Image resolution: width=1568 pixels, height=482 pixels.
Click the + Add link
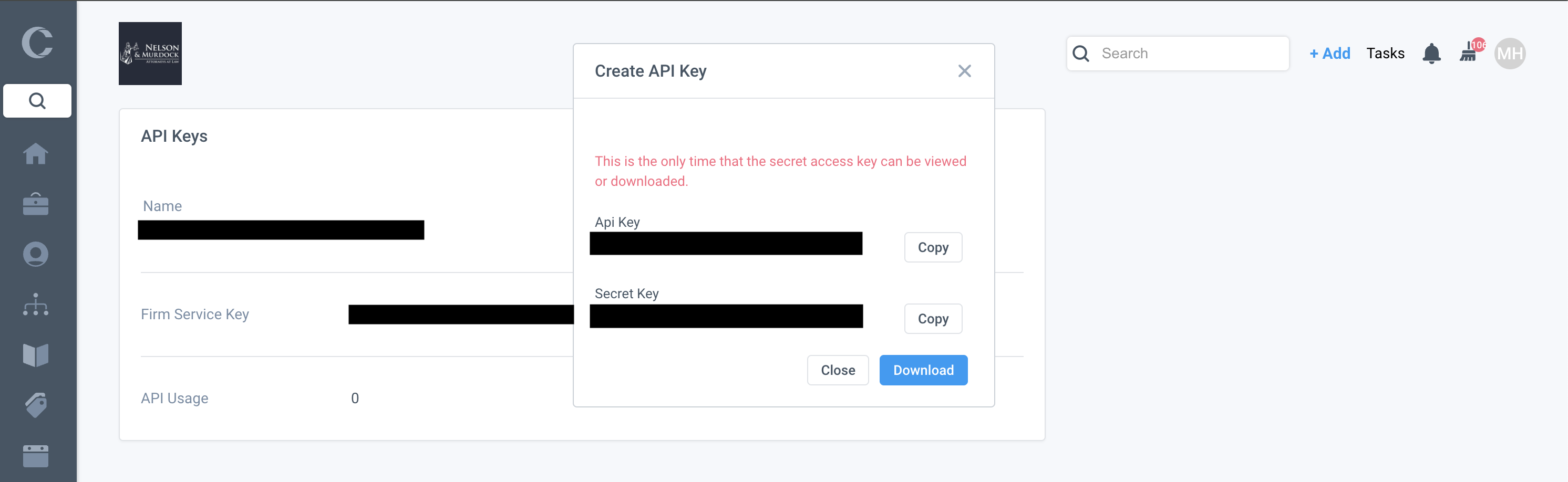[1330, 54]
